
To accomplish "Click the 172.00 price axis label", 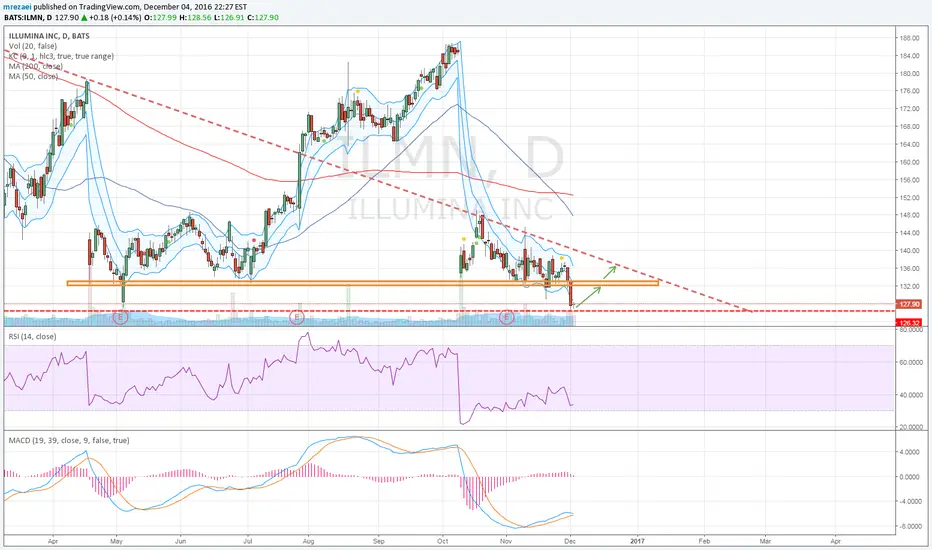I will (x=909, y=109).
